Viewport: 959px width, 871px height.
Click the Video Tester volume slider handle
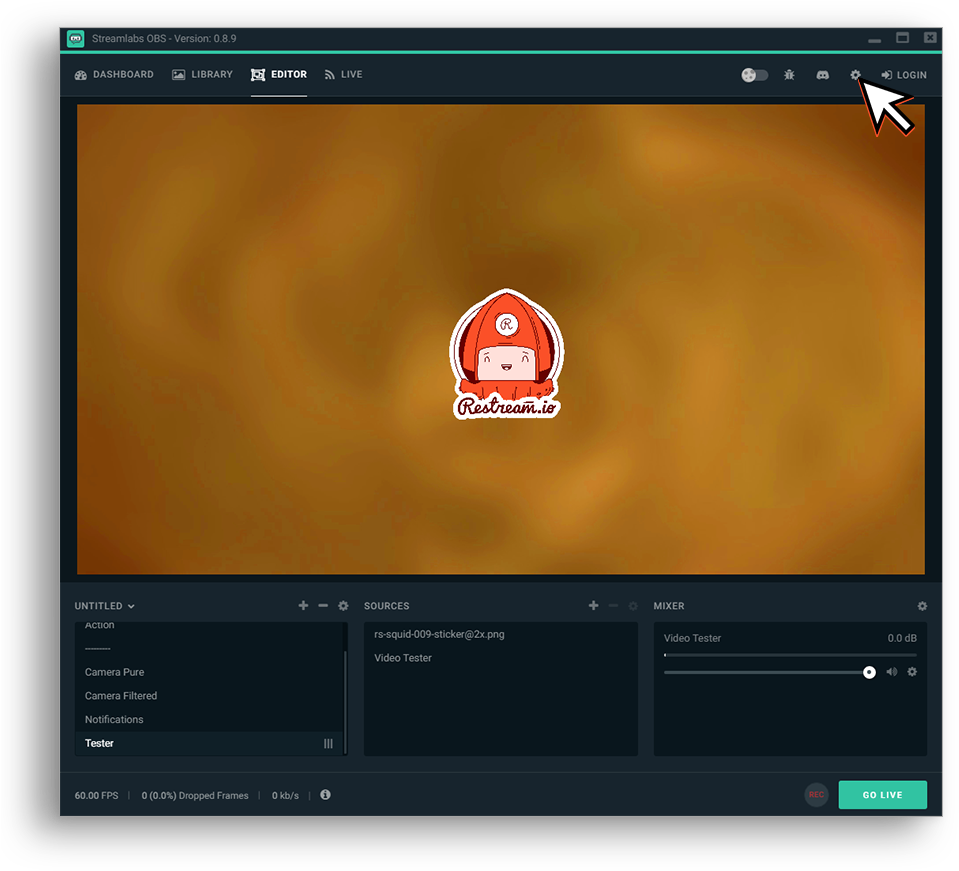tap(869, 672)
